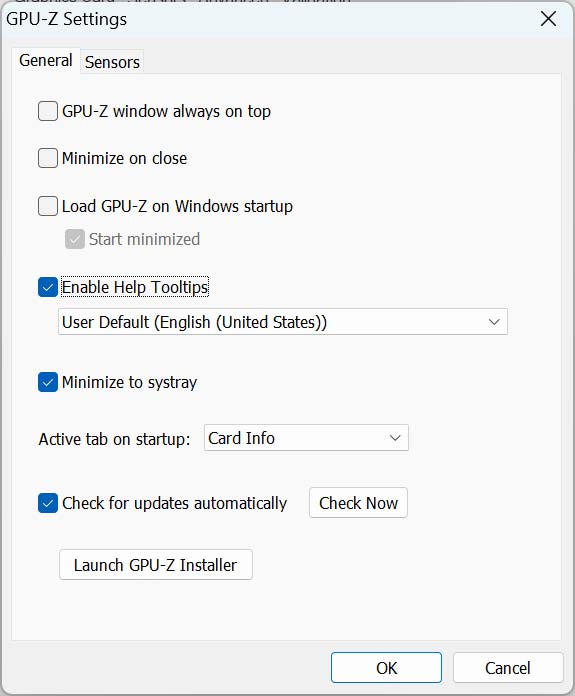Select the General tab

46,60
